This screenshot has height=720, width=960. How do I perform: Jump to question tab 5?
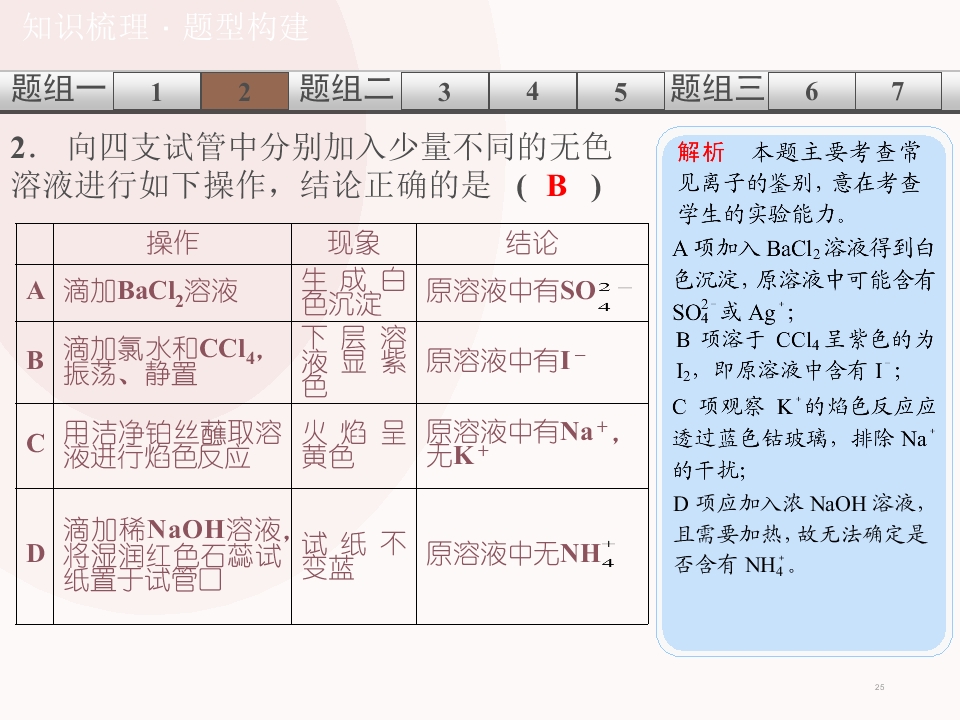point(621,91)
